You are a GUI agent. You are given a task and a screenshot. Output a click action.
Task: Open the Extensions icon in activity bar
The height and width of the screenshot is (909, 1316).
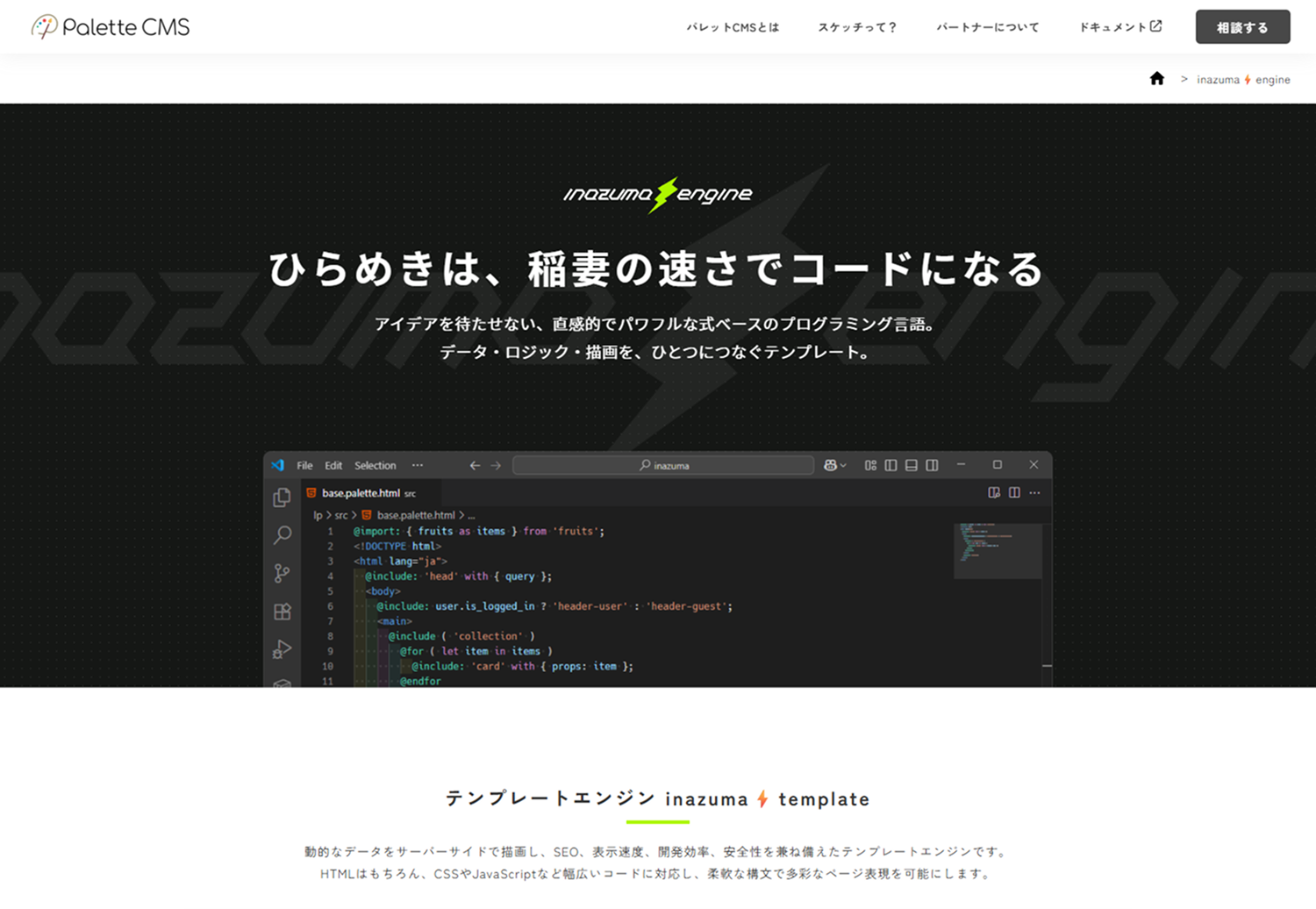[282, 612]
